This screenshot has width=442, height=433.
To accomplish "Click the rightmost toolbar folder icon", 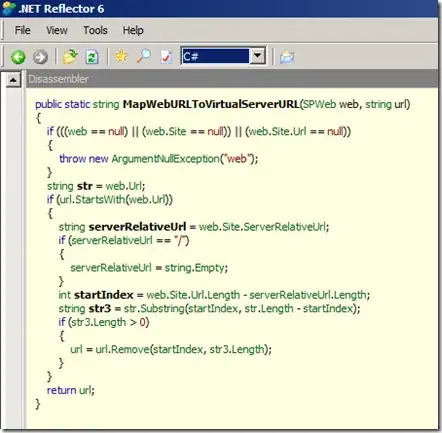I will click(287, 57).
